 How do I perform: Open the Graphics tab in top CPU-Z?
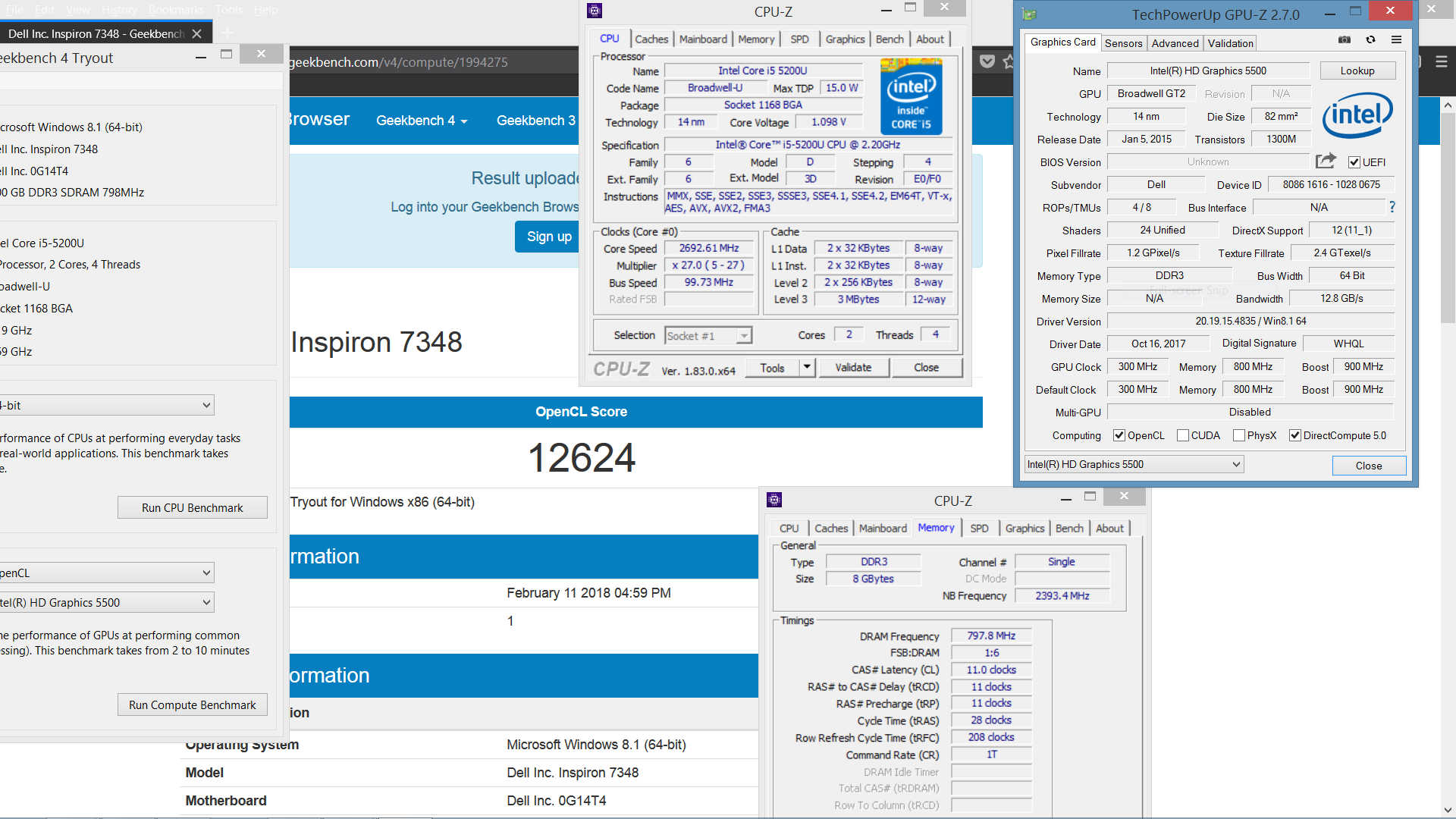pyautogui.click(x=845, y=39)
